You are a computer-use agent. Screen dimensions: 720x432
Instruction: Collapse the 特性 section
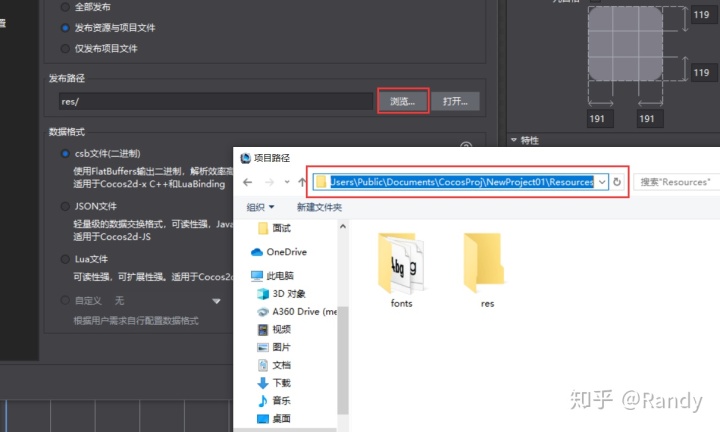(x=514, y=140)
